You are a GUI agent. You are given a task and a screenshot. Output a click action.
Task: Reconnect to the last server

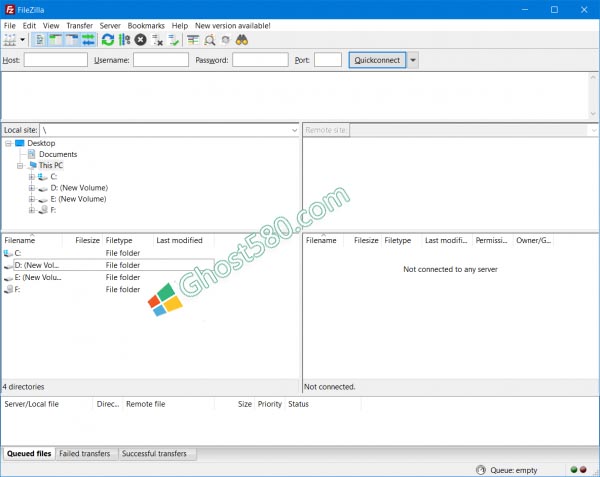[174, 40]
